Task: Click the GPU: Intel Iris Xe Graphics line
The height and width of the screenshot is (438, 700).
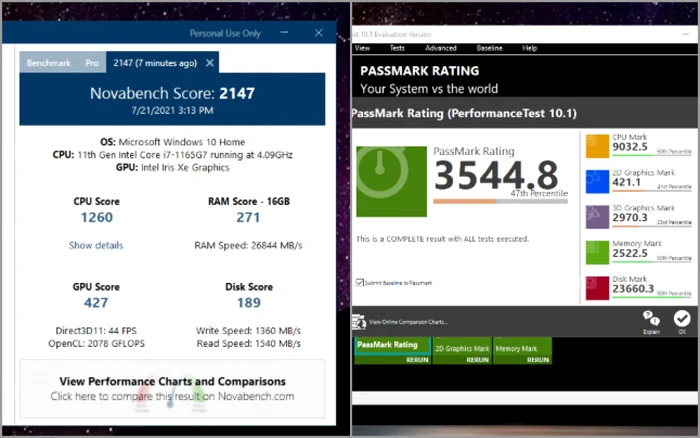Action: pos(172,167)
